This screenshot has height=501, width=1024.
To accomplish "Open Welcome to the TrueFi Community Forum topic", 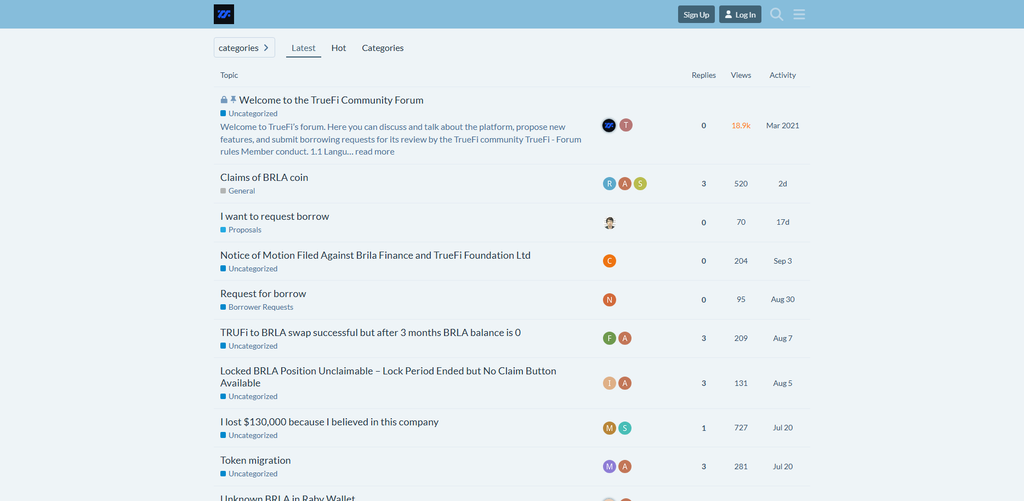I will 331,100.
